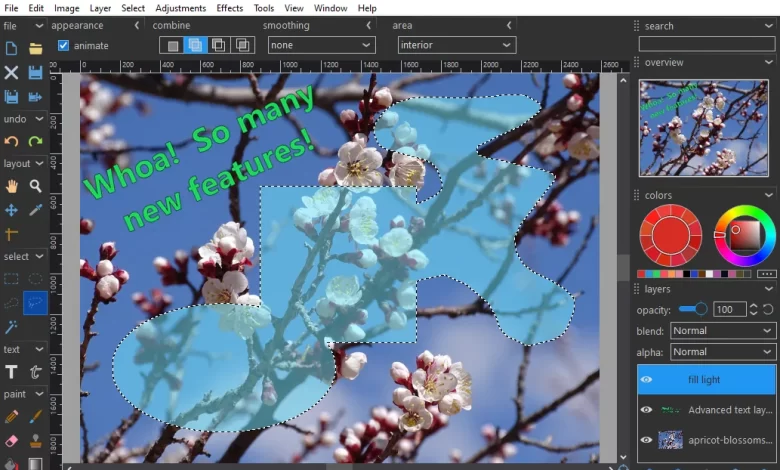The width and height of the screenshot is (780, 470).
Task: Collapse the undo toolbox section
Action: 39,119
